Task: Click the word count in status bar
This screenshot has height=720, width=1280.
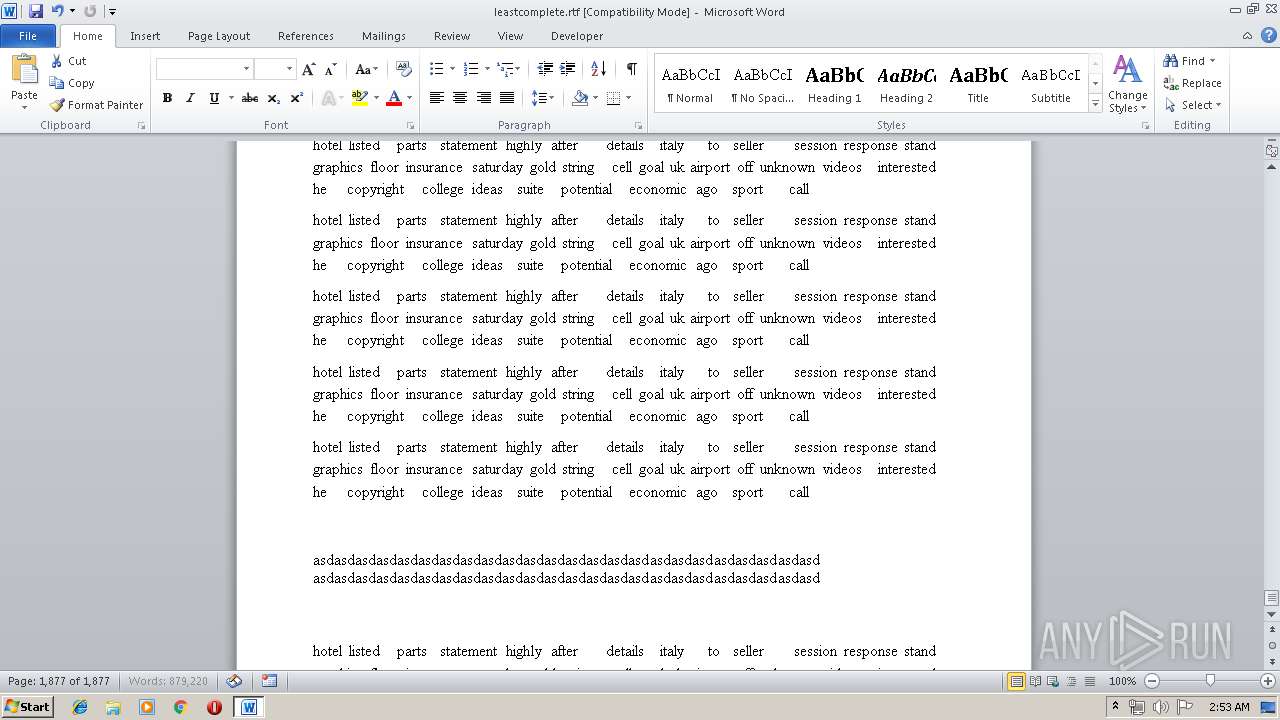Action: 168,681
